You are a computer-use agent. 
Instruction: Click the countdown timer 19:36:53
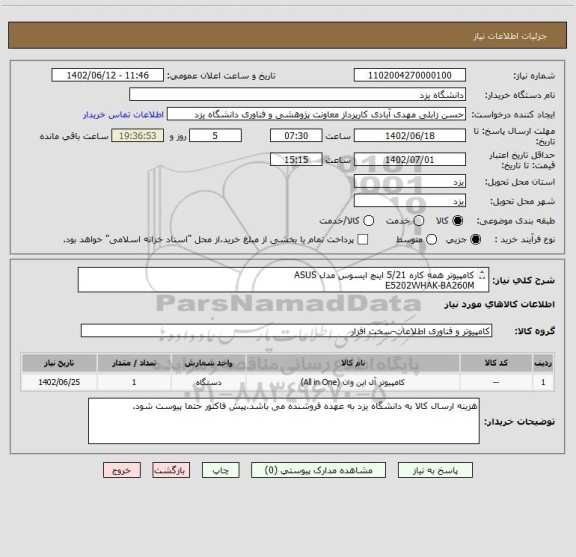pos(138,136)
